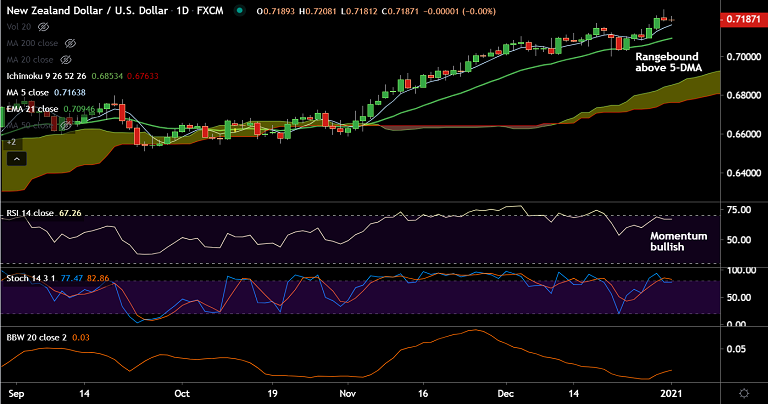Image resolution: width=768 pixels, height=404 pixels.
Task: Expand the +2 hidden indicators label
Action: (11, 143)
